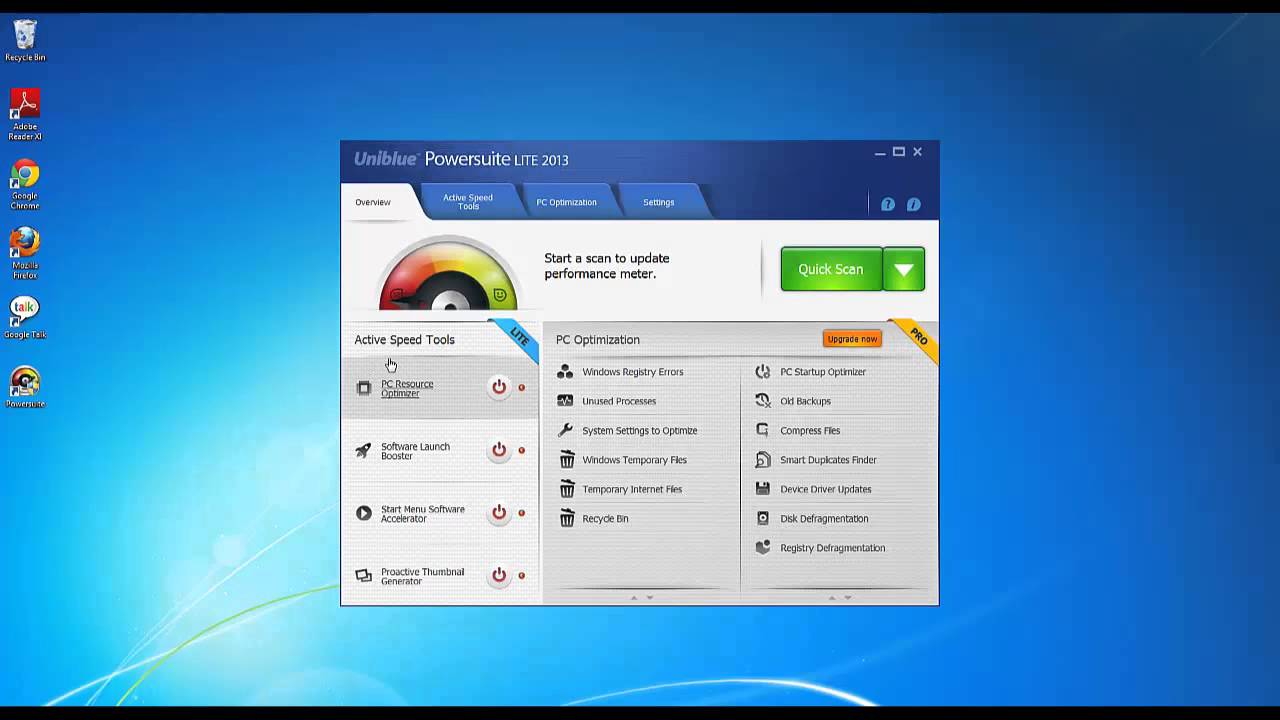The image size is (1280, 720).
Task: Click the info icon in header
Action: click(x=914, y=204)
